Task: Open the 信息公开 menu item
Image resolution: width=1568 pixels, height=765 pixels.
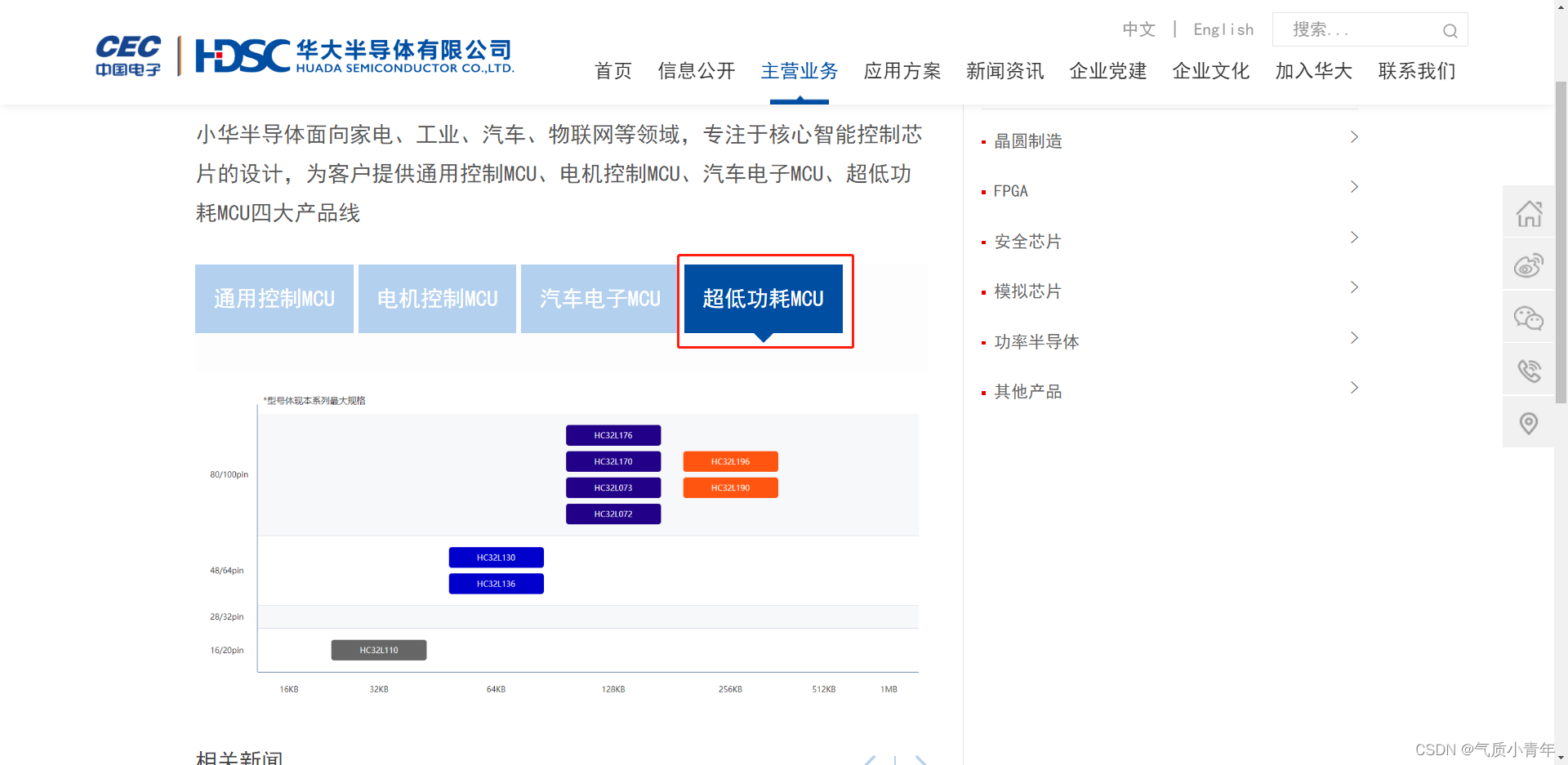Action: coord(697,71)
